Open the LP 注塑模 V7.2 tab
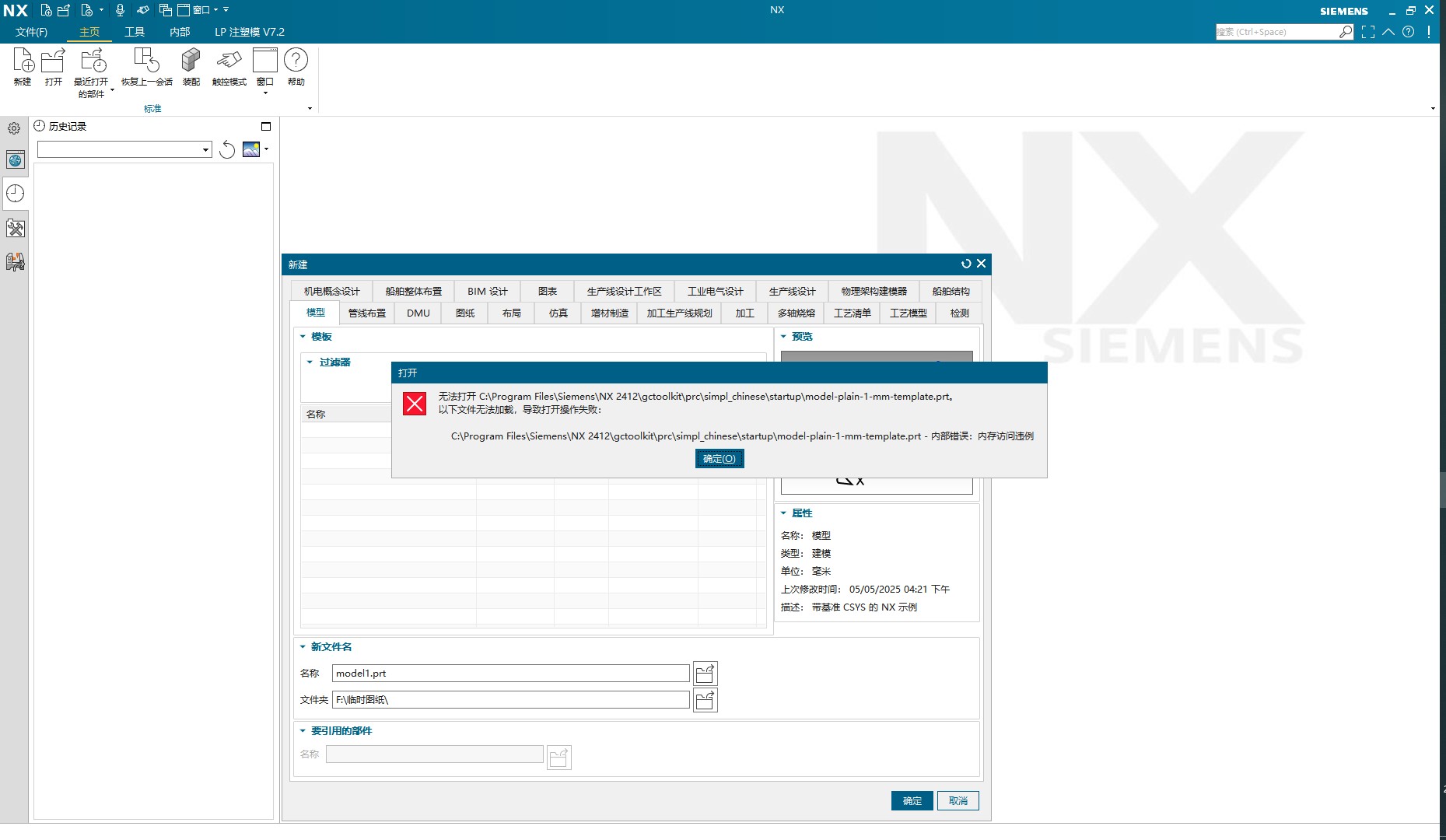 click(x=250, y=32)
